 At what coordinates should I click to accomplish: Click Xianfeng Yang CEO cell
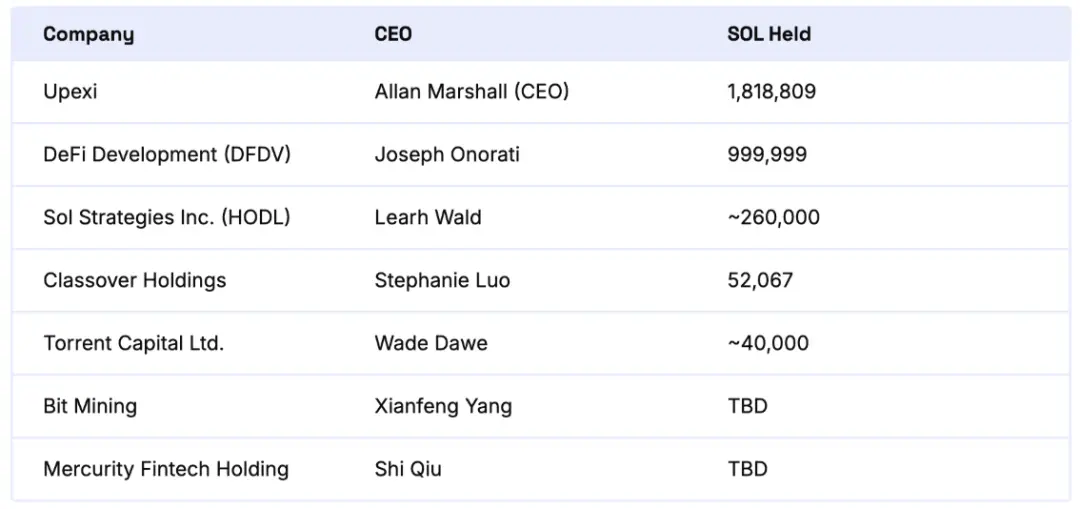coord(443,406)
